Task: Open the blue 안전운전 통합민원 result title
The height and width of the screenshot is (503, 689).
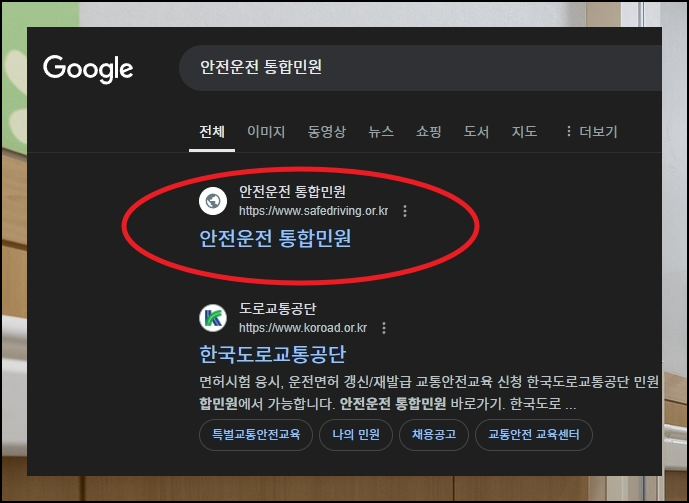Action: (275, 239)
